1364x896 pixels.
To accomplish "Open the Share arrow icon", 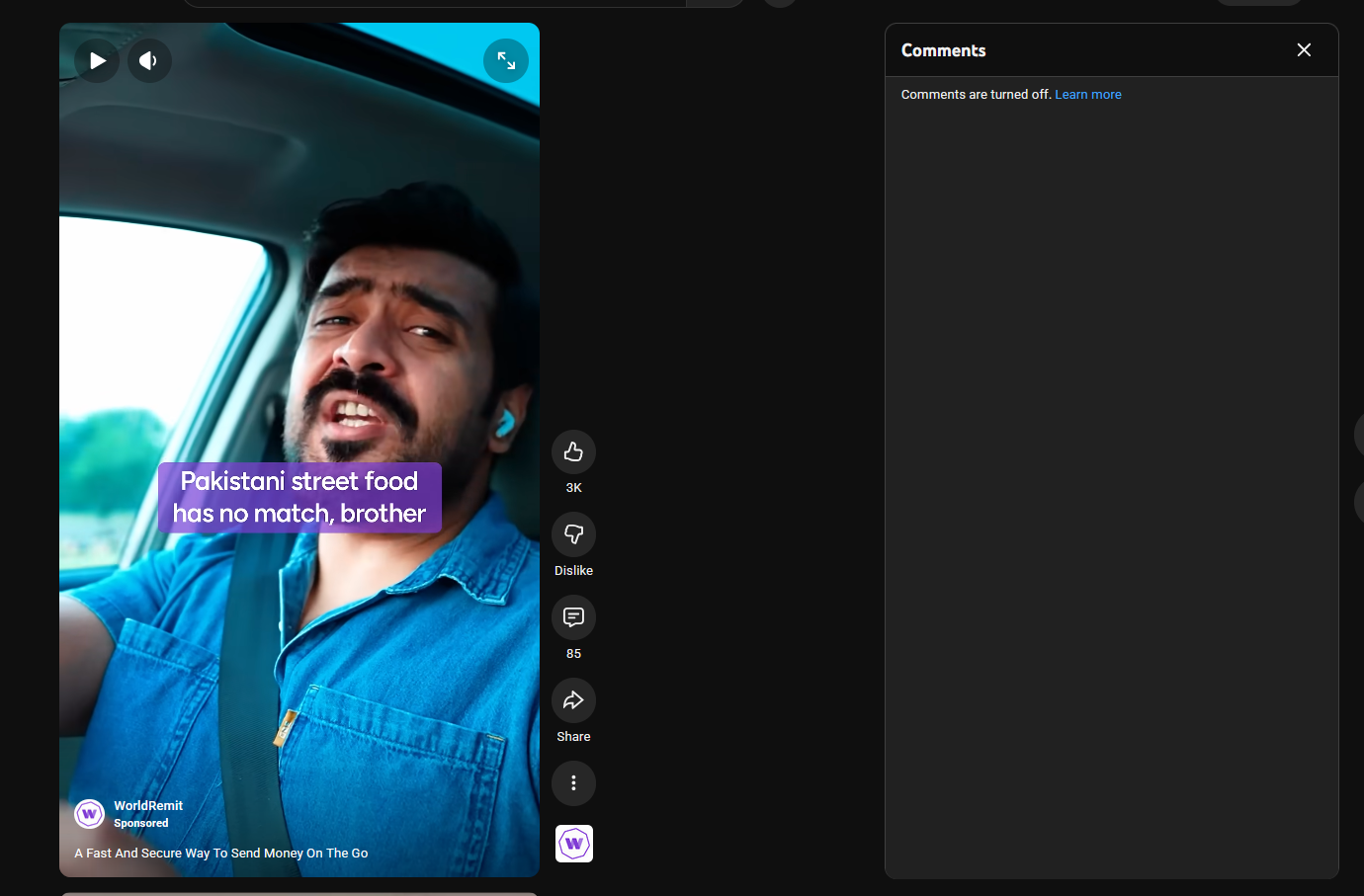I will click(573, 701).
